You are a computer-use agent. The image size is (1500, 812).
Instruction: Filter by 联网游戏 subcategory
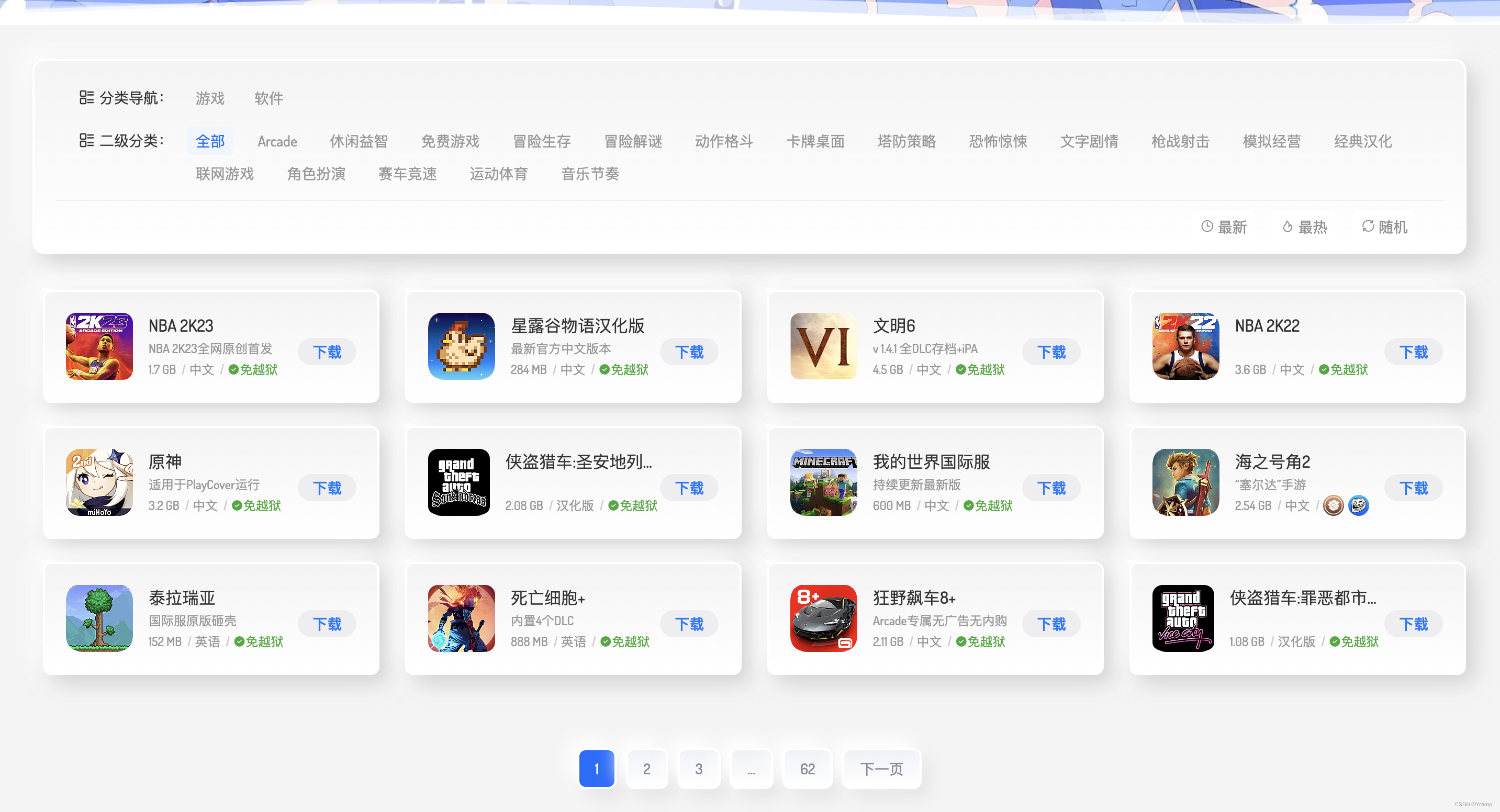coord(225,174)
